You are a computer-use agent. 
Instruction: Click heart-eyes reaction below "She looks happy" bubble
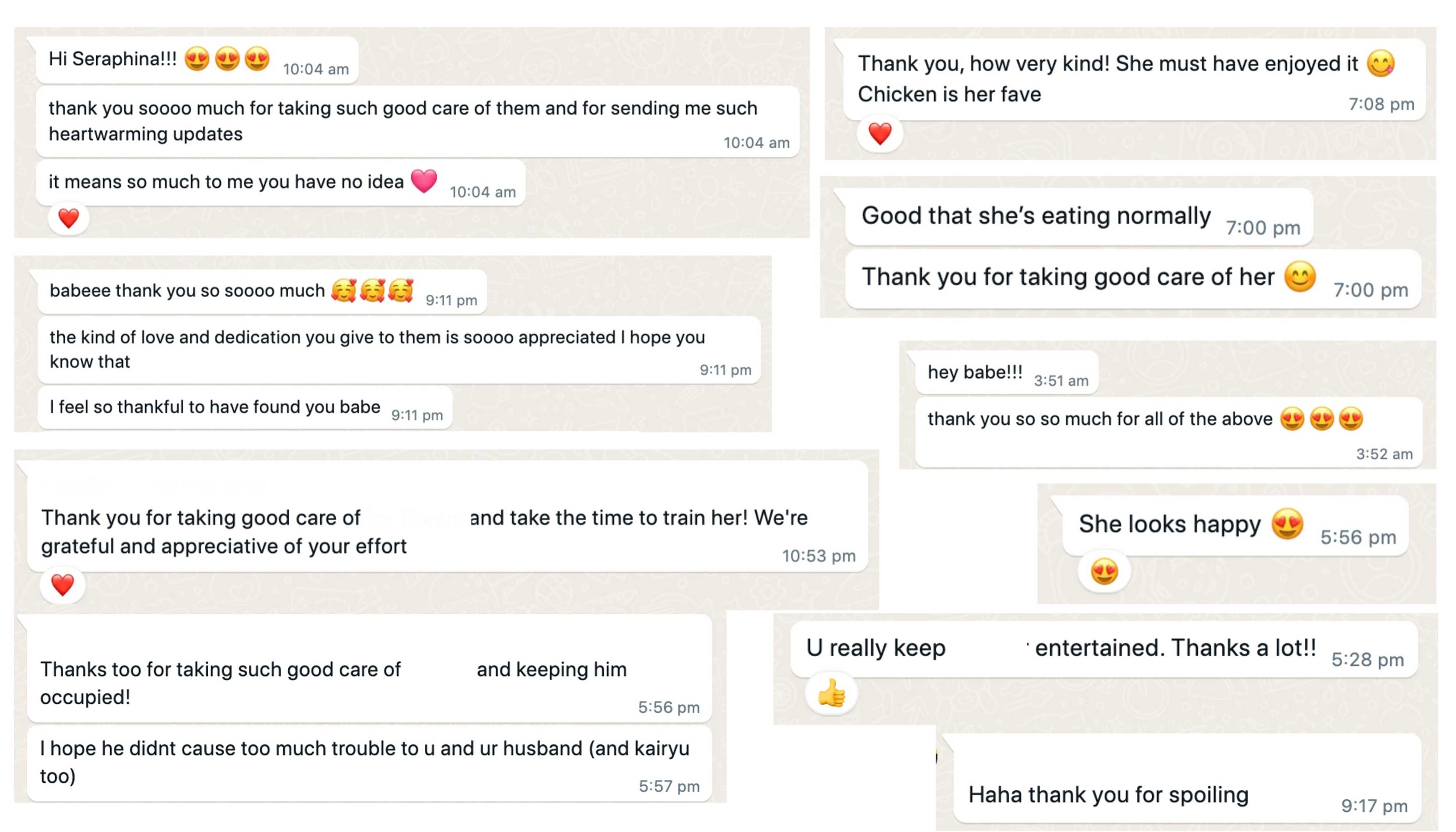click(1104, 572)
